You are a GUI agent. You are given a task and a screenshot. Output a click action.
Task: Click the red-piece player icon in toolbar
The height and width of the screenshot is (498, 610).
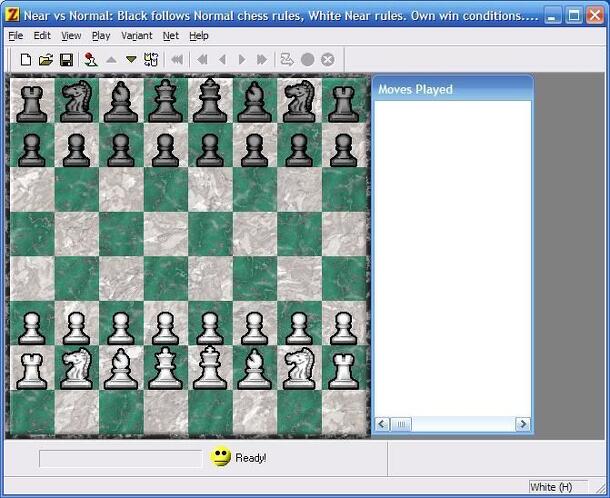coord(91,60)
